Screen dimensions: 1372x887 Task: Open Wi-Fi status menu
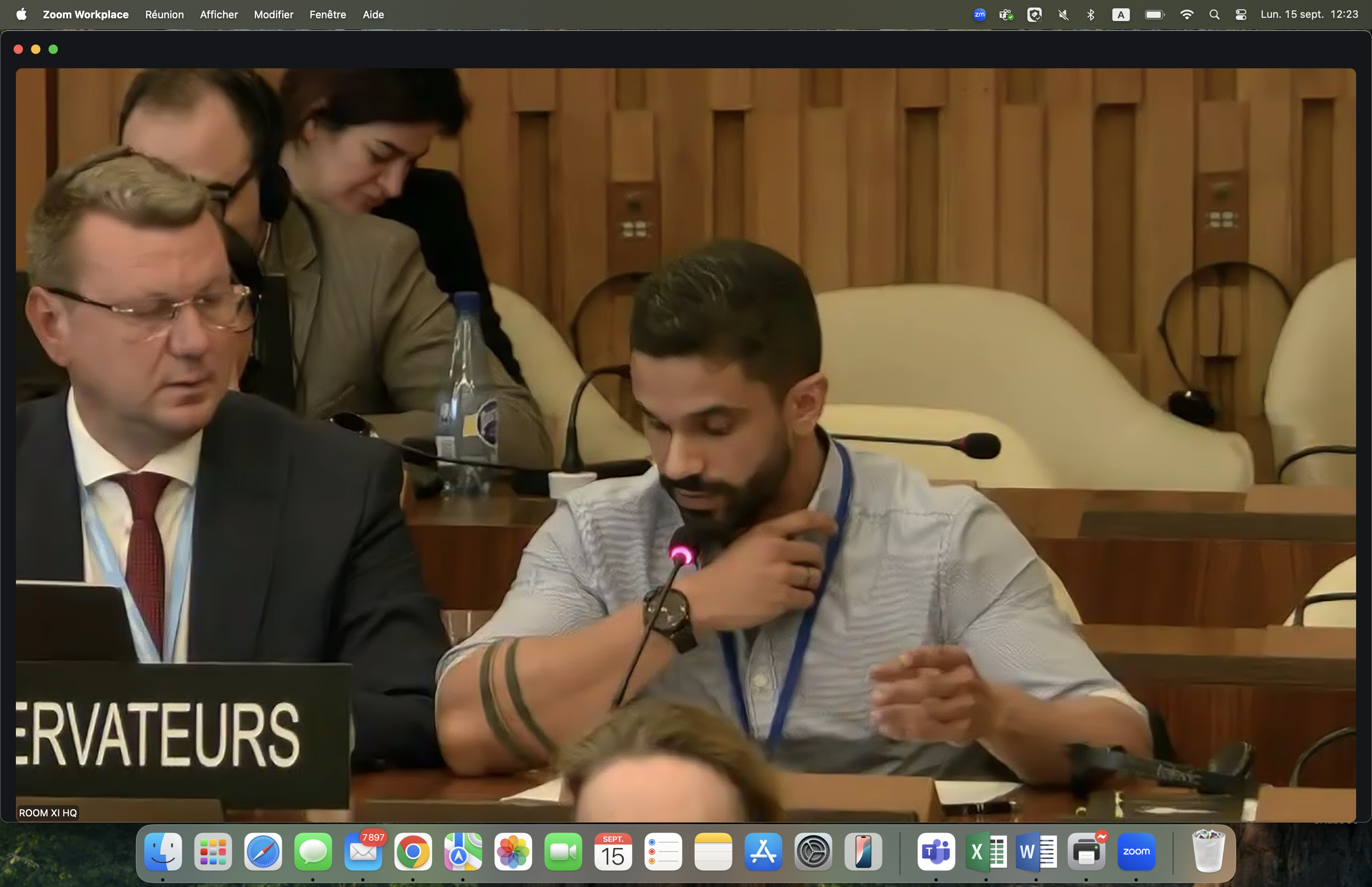1186,14
